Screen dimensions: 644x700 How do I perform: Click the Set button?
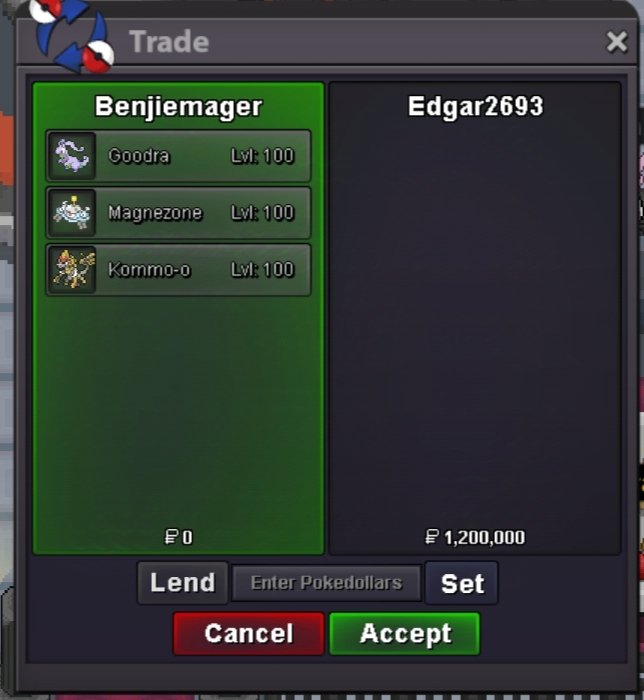(x=462, y=583)
